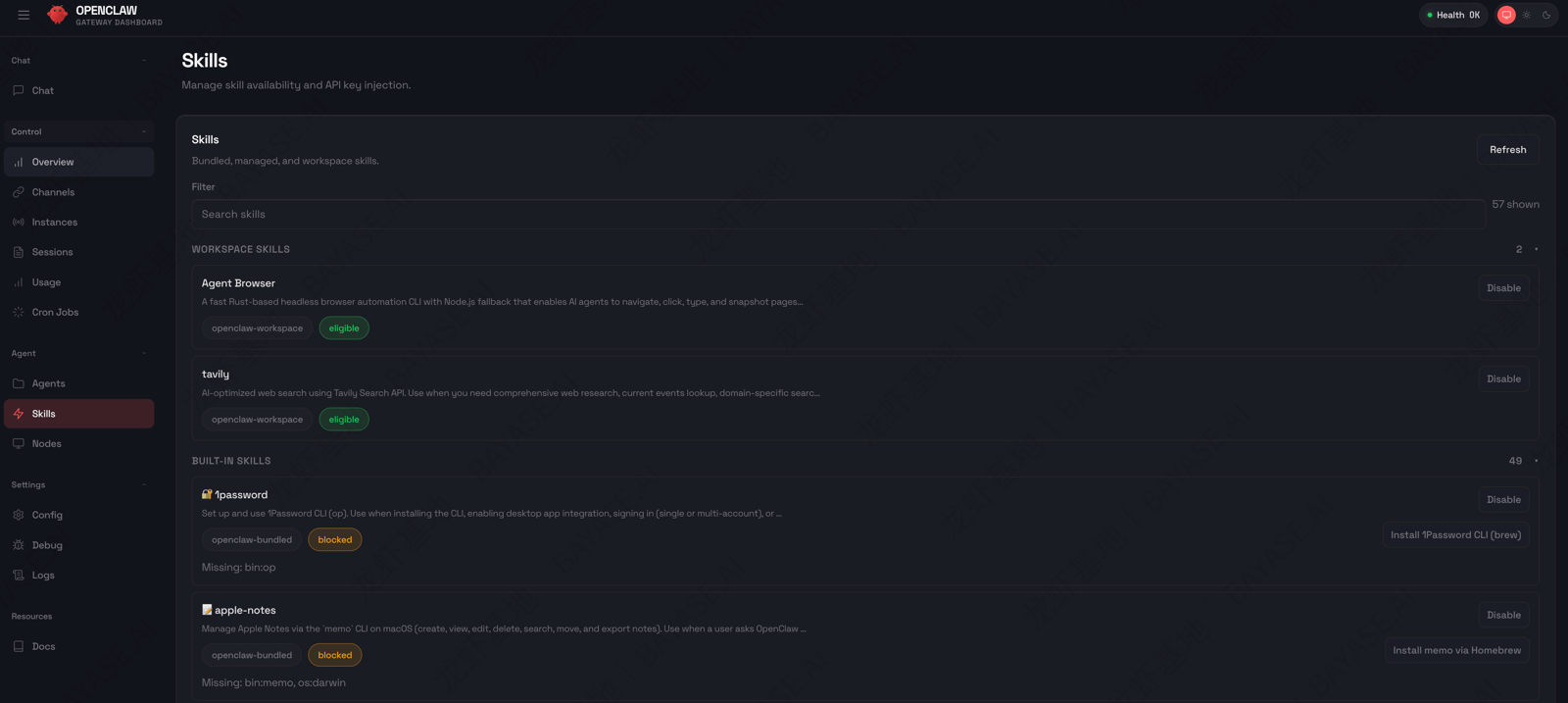The image size is (1568, 703).
Task: Disable the tavily skill
Action: (x=1503, y=379)
